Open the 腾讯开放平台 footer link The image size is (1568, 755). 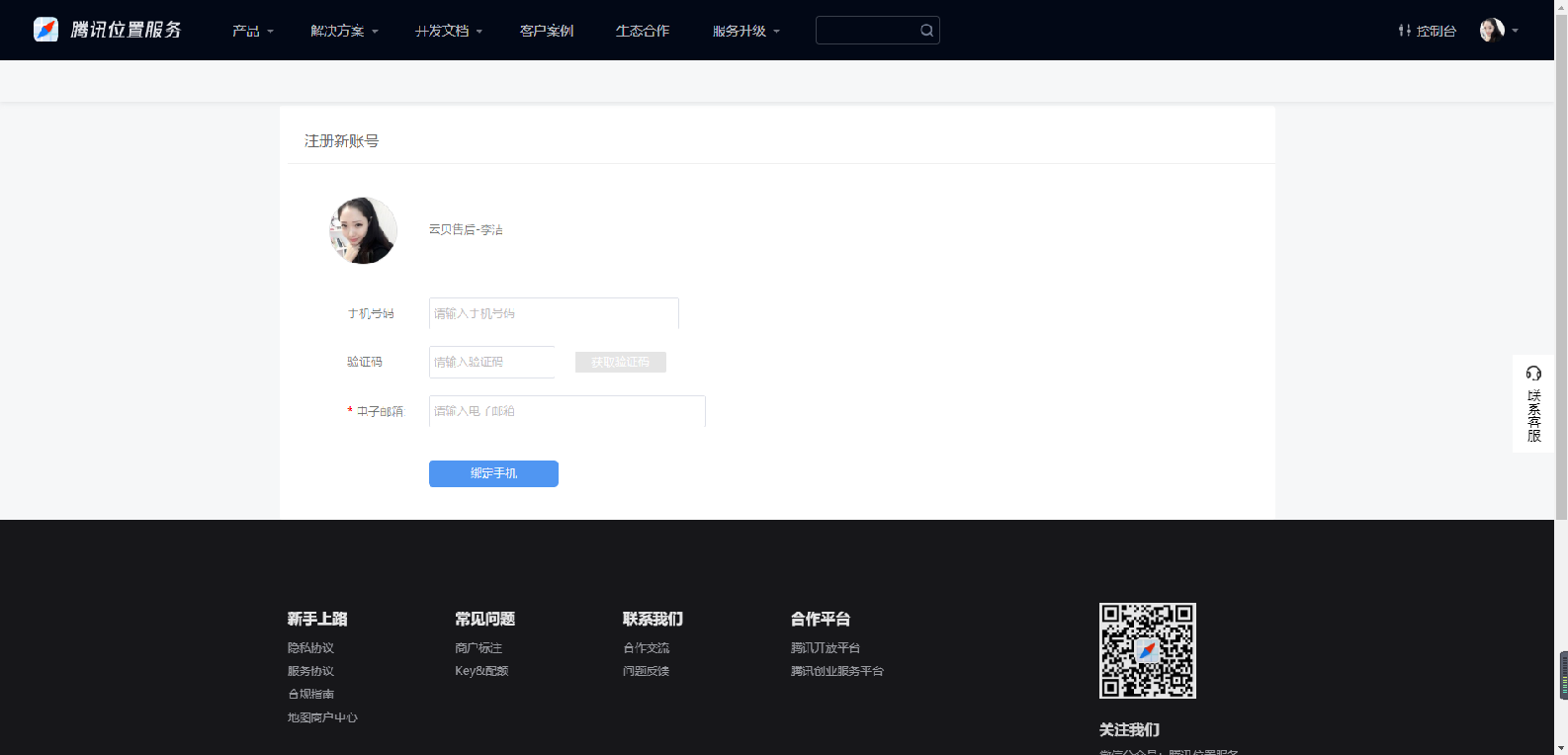pos(826,648)
